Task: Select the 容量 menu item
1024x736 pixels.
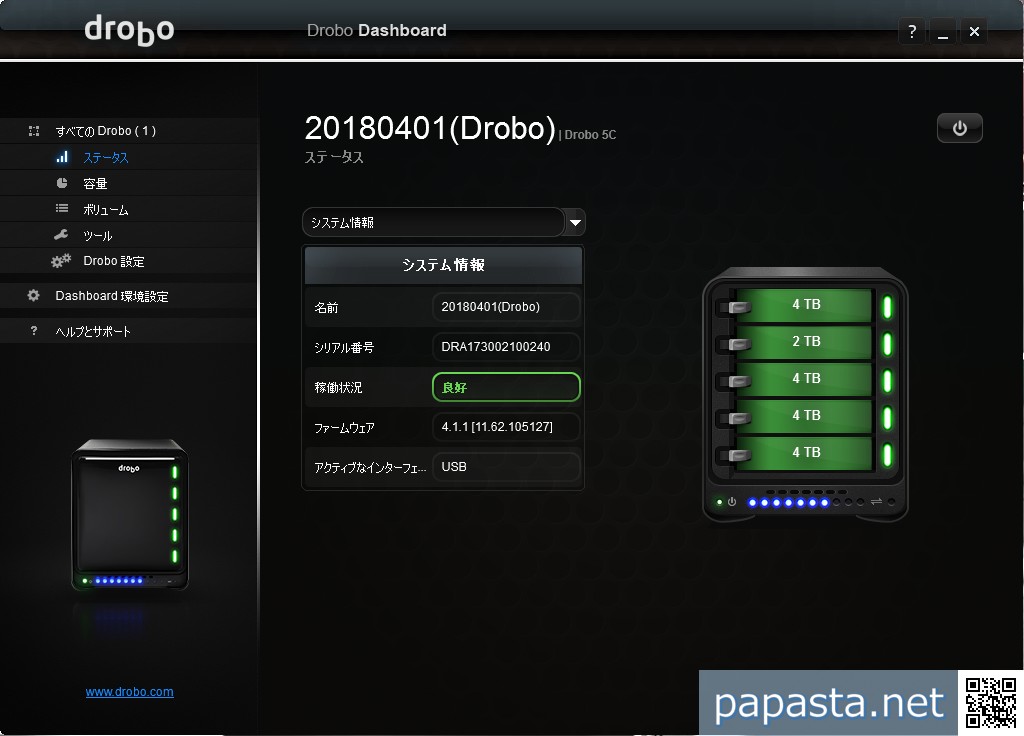Action: point(95,184)
